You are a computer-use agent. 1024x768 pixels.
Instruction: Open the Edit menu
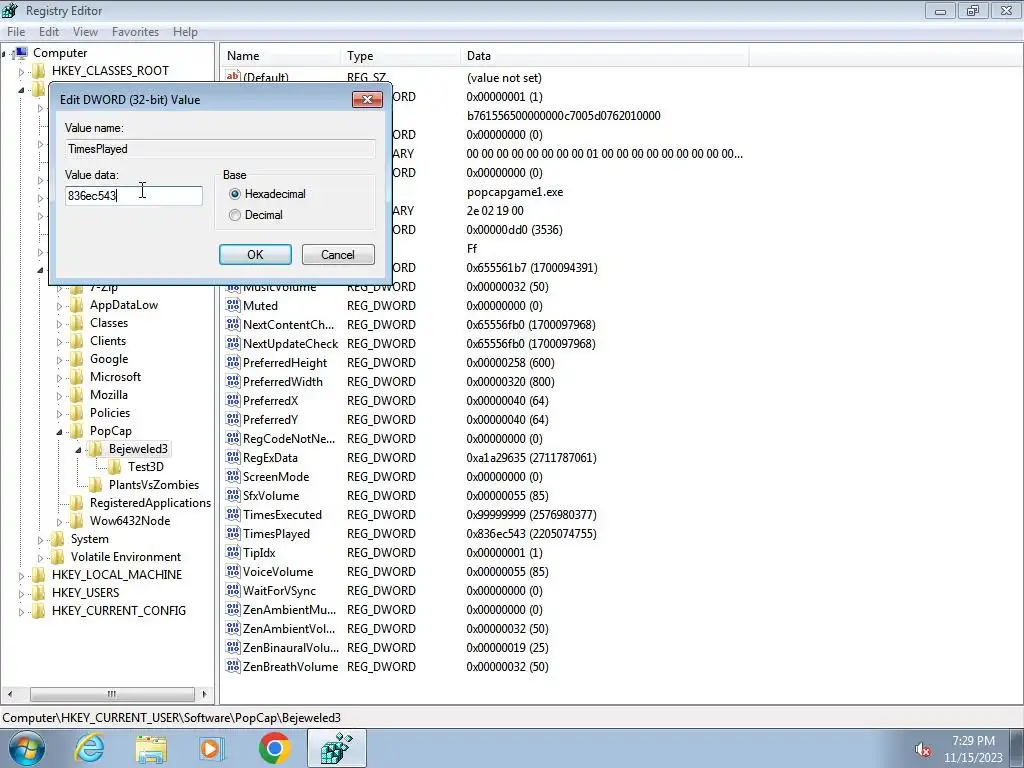point(48,31)
